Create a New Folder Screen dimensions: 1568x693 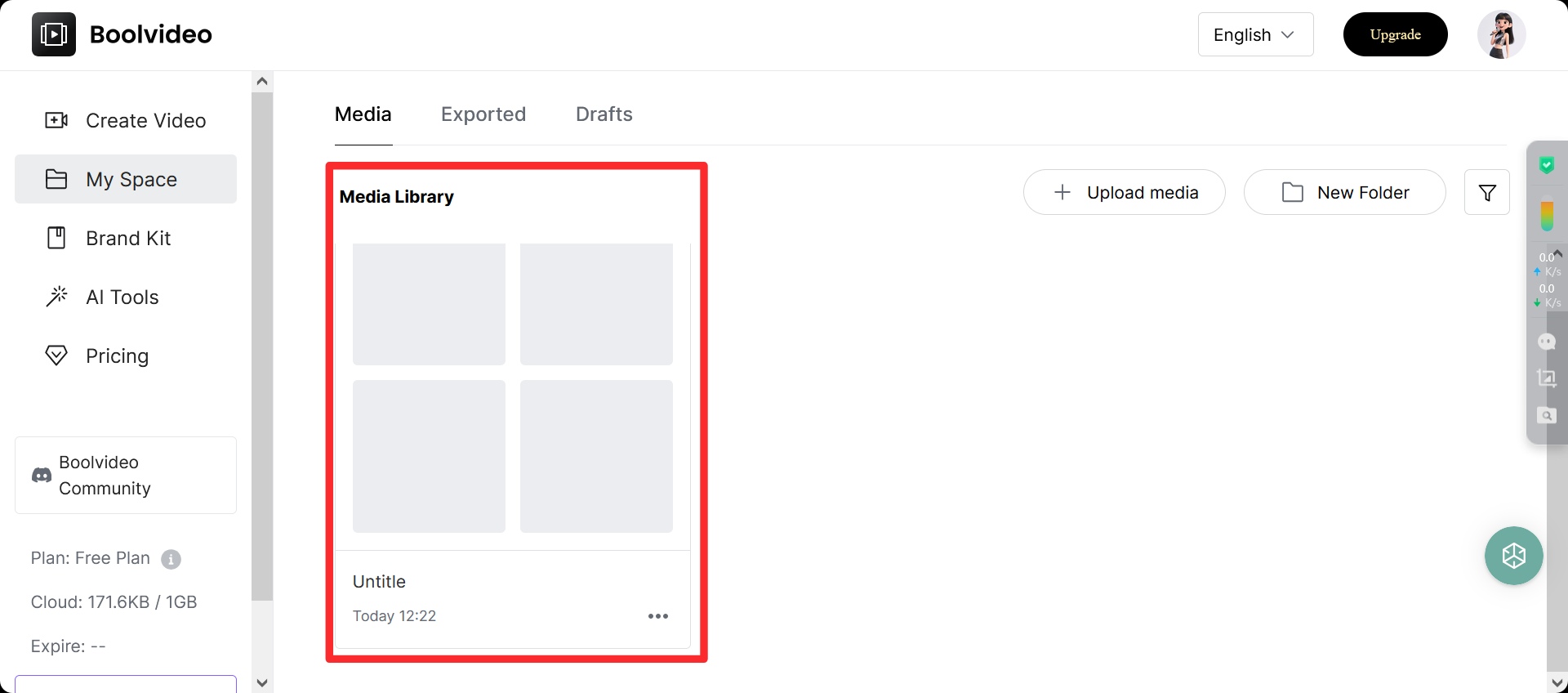coord(1344,193)
